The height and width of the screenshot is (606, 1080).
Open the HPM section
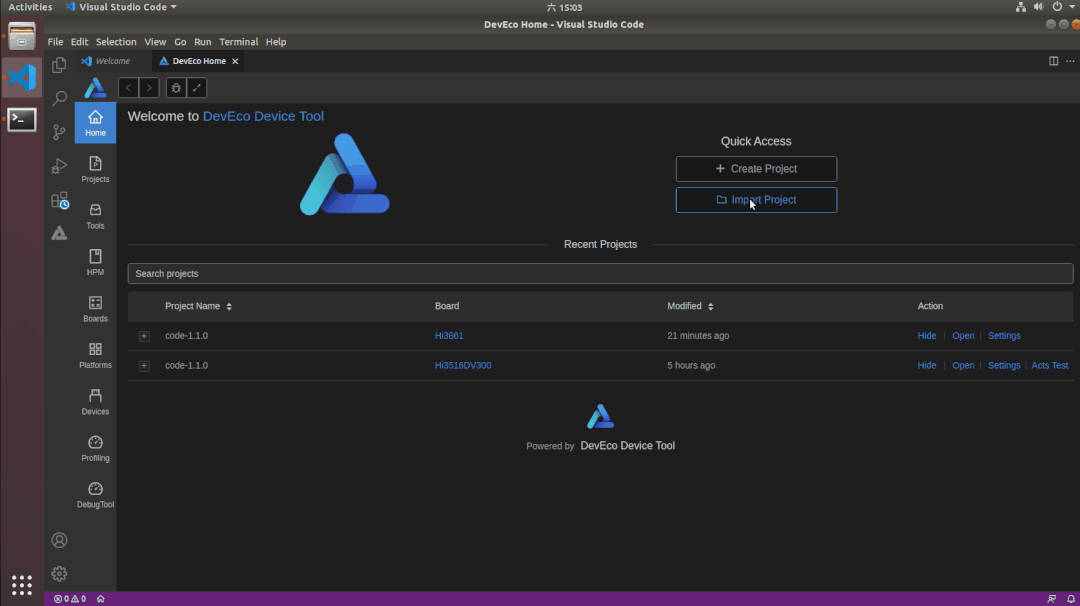[95, 262]
